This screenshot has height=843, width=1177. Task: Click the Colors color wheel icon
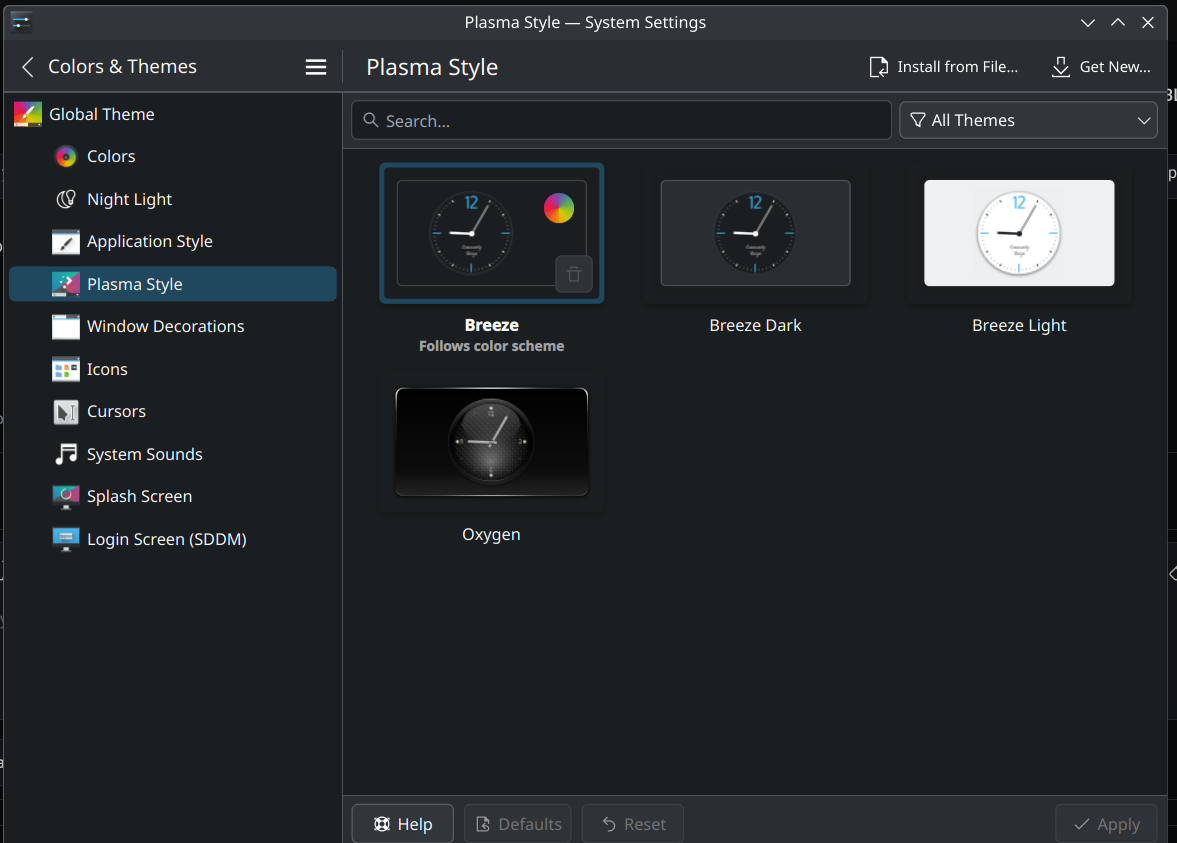(x=66, y=157)
